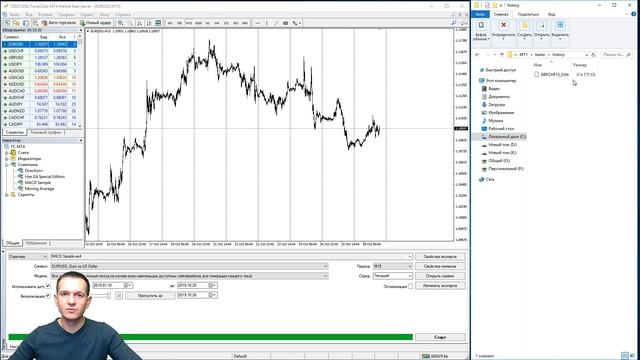Click the Delete red X icon in Explorer ribbon
Image resolution: width=640 pixels, height=360 pixels.
503,25
